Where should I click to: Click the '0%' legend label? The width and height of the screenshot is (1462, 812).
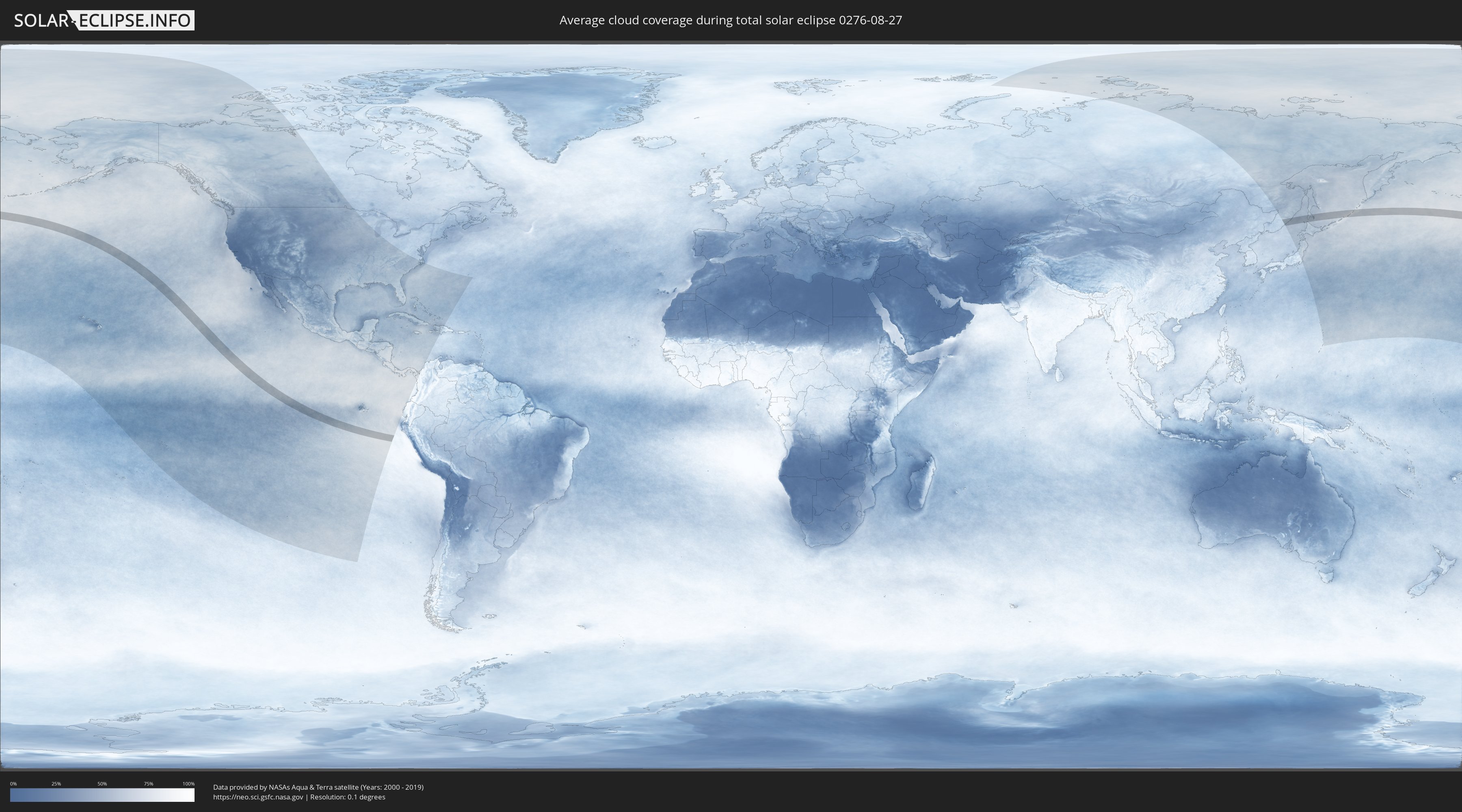click(13, 784)
